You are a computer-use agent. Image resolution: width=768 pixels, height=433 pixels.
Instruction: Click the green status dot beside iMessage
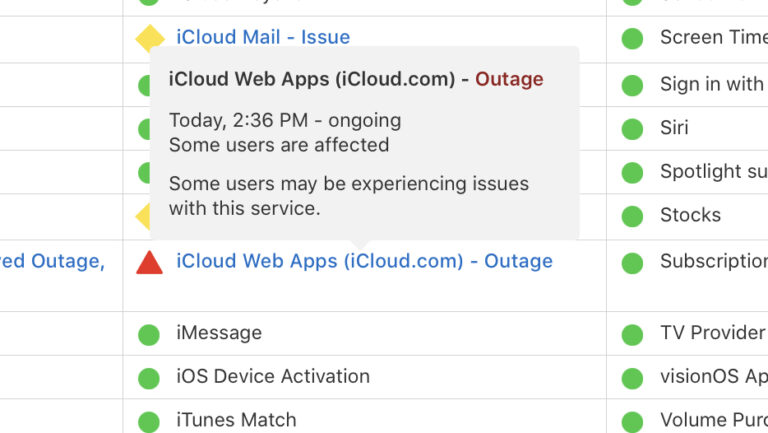point(149,334)
